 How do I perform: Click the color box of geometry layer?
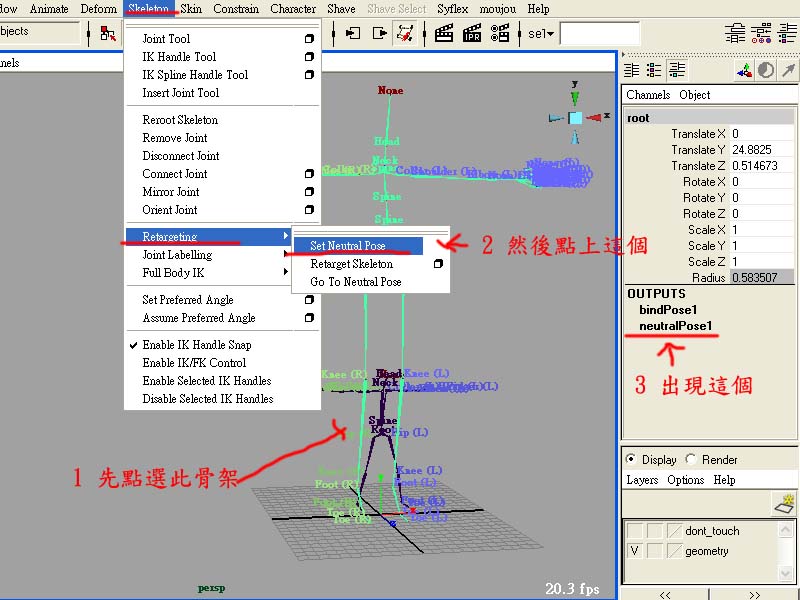[x=674, y=551]
